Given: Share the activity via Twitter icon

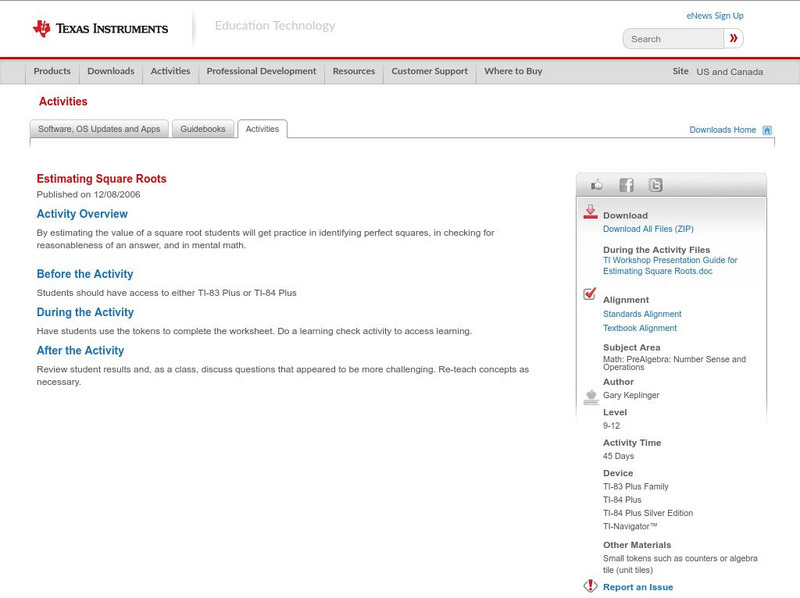Looking at the screenshot, I should (655, 185).
